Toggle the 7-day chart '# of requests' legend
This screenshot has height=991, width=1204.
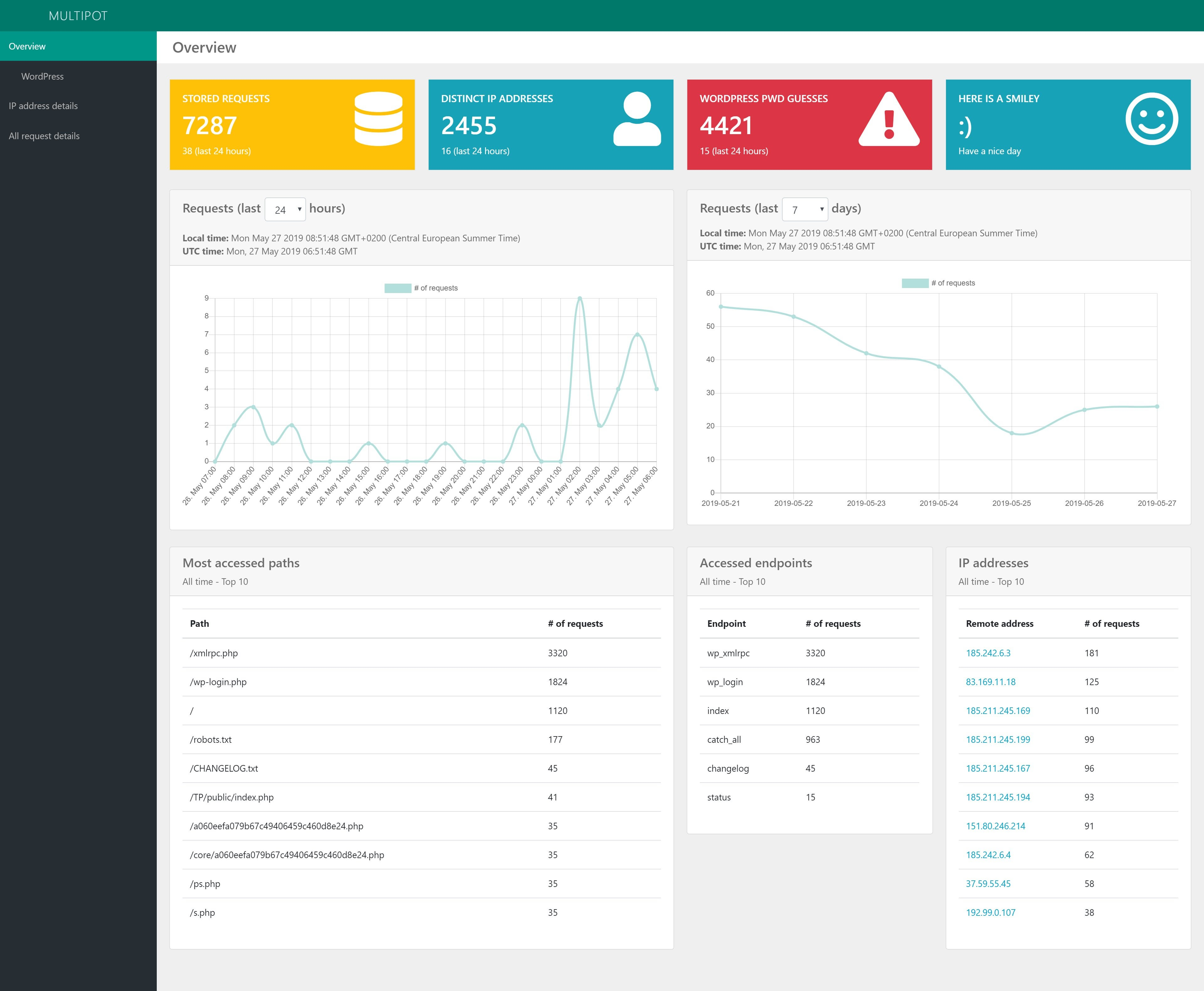click(938, 283)
